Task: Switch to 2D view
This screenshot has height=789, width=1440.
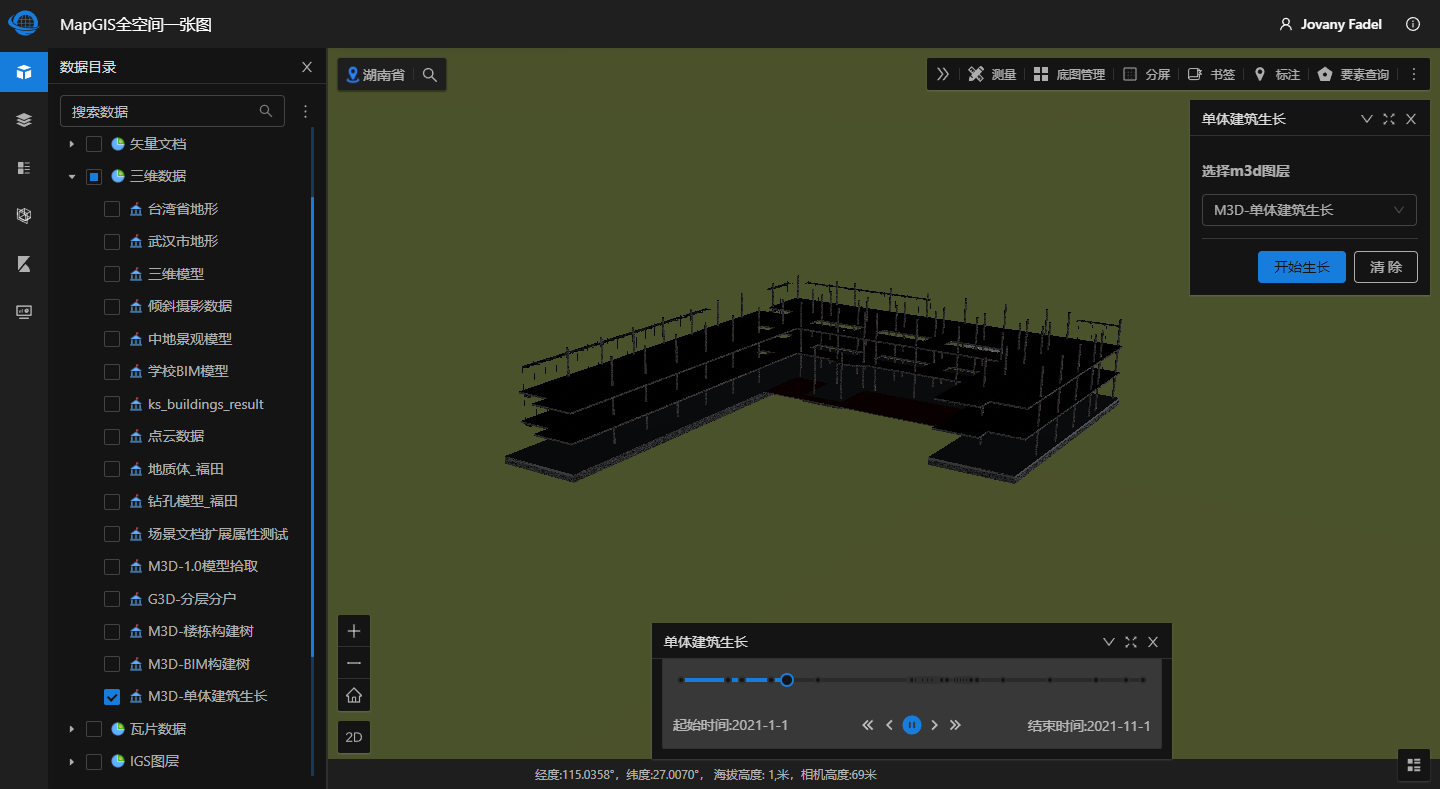Action: point(354,737)
